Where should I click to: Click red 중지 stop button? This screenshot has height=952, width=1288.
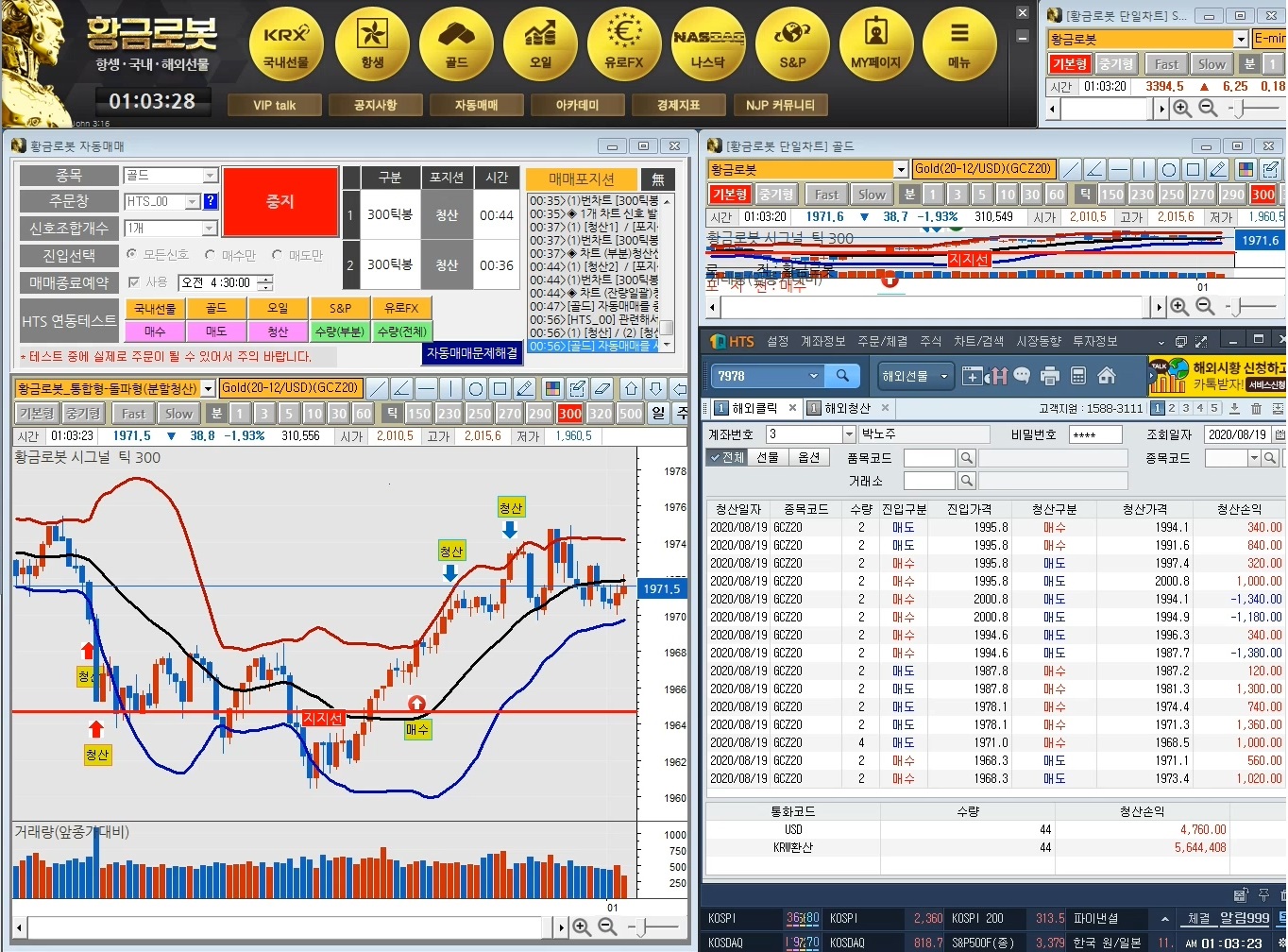tap(280, 201)
